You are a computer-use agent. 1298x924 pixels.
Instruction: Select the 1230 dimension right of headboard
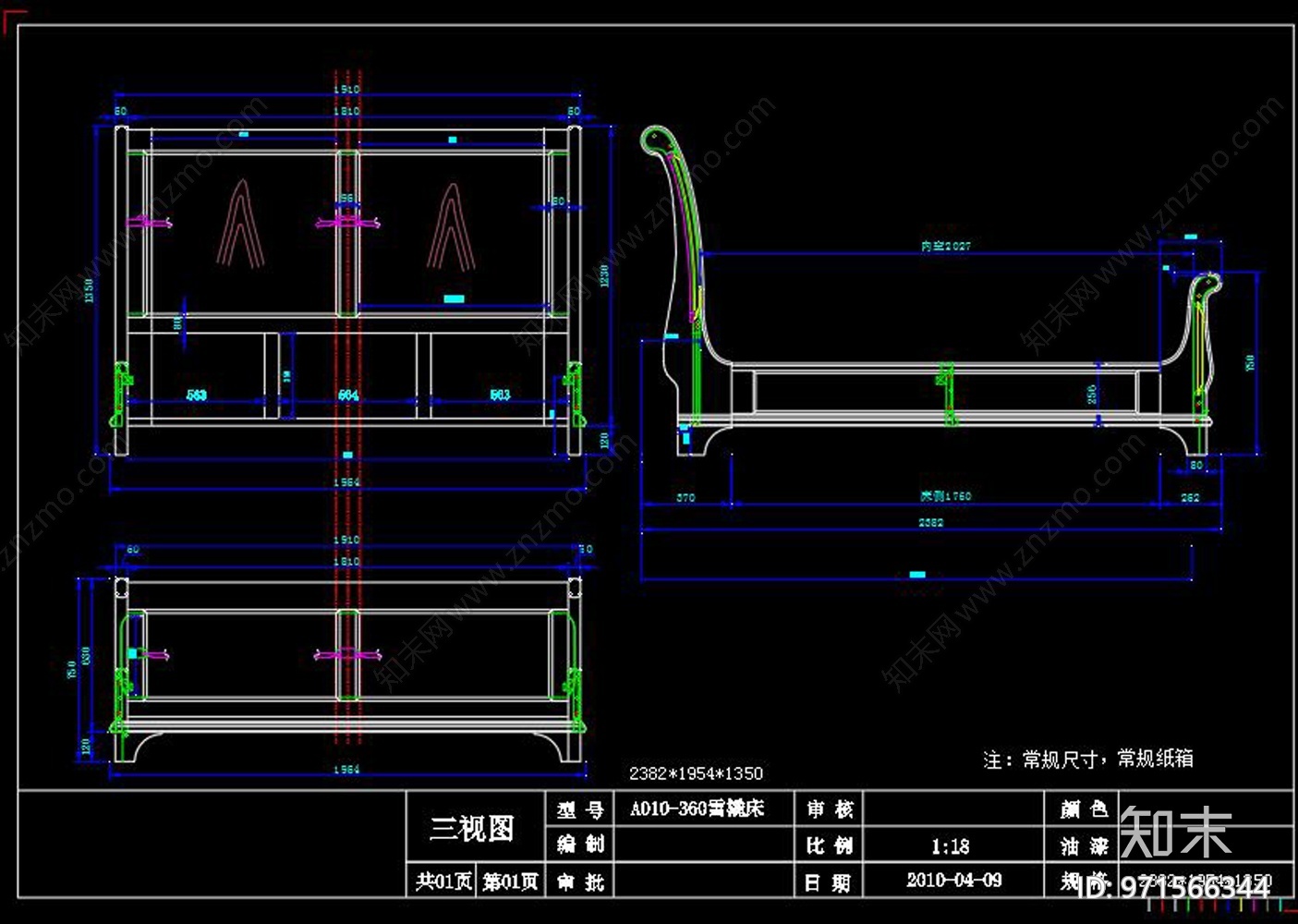pos(604,277)
